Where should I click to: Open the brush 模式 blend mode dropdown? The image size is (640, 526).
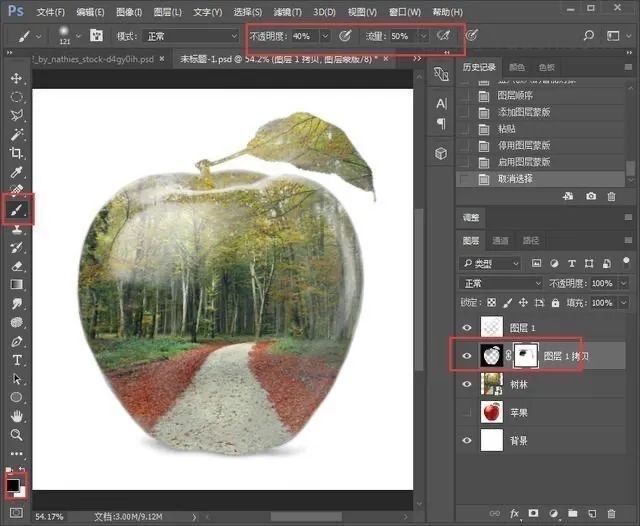[192, 36]
